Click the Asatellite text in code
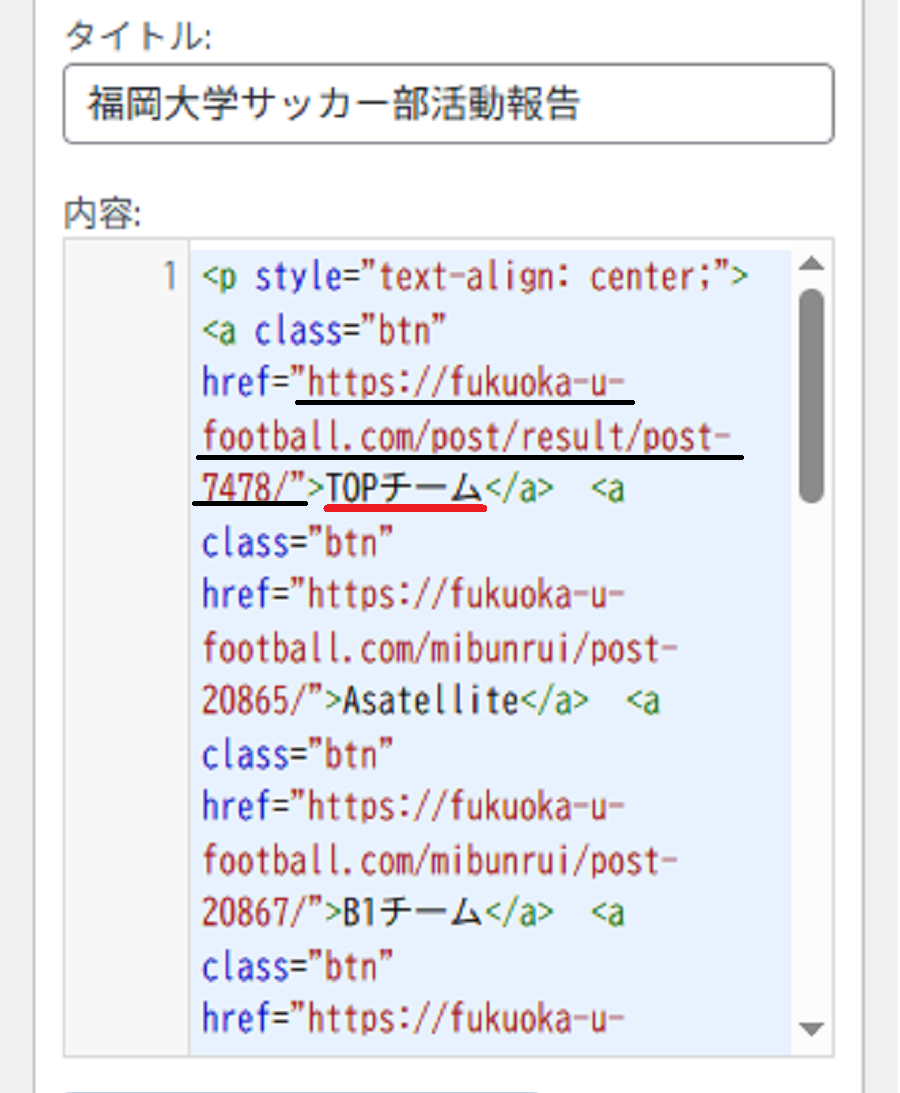900x1093 pixels. (x=431, y=701)
